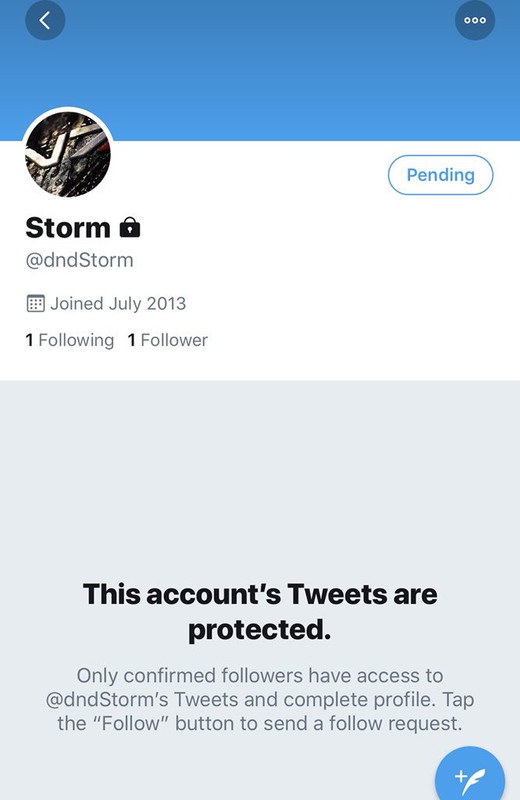The image size is (520, 800).
Task: Open the 1 Follower list
Action: pyautogui.click(x=167, y=340)
